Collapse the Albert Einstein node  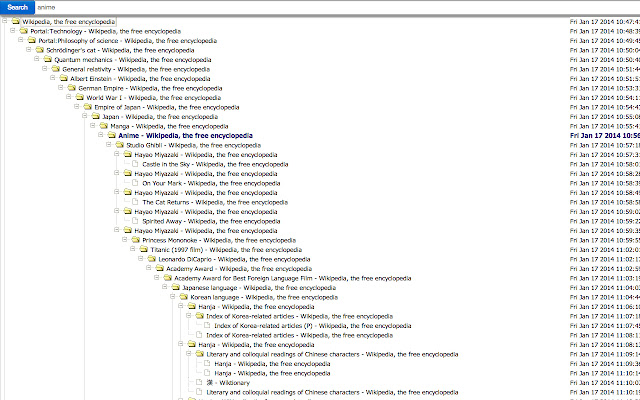click(53, 78)
